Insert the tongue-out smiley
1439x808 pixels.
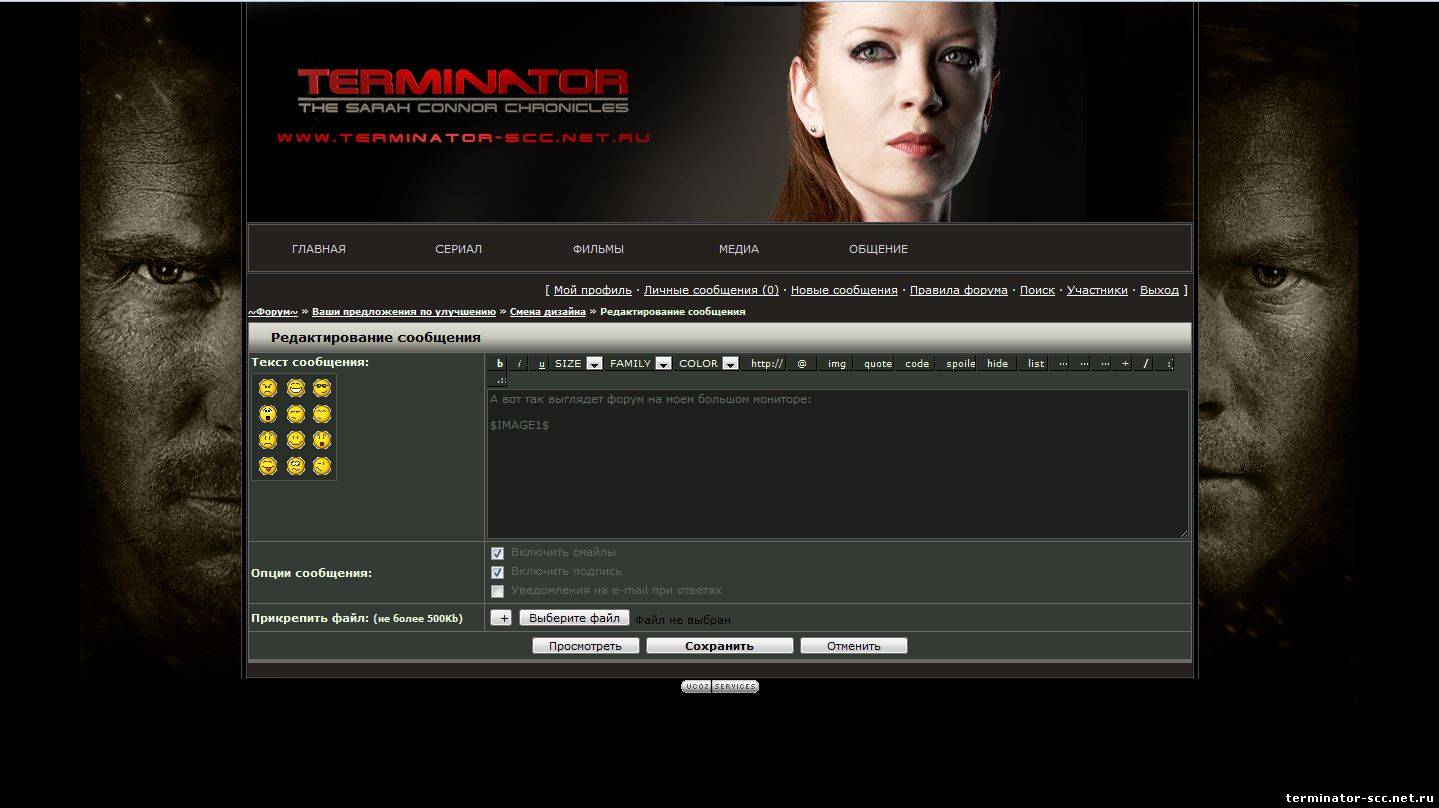point(268,466)
